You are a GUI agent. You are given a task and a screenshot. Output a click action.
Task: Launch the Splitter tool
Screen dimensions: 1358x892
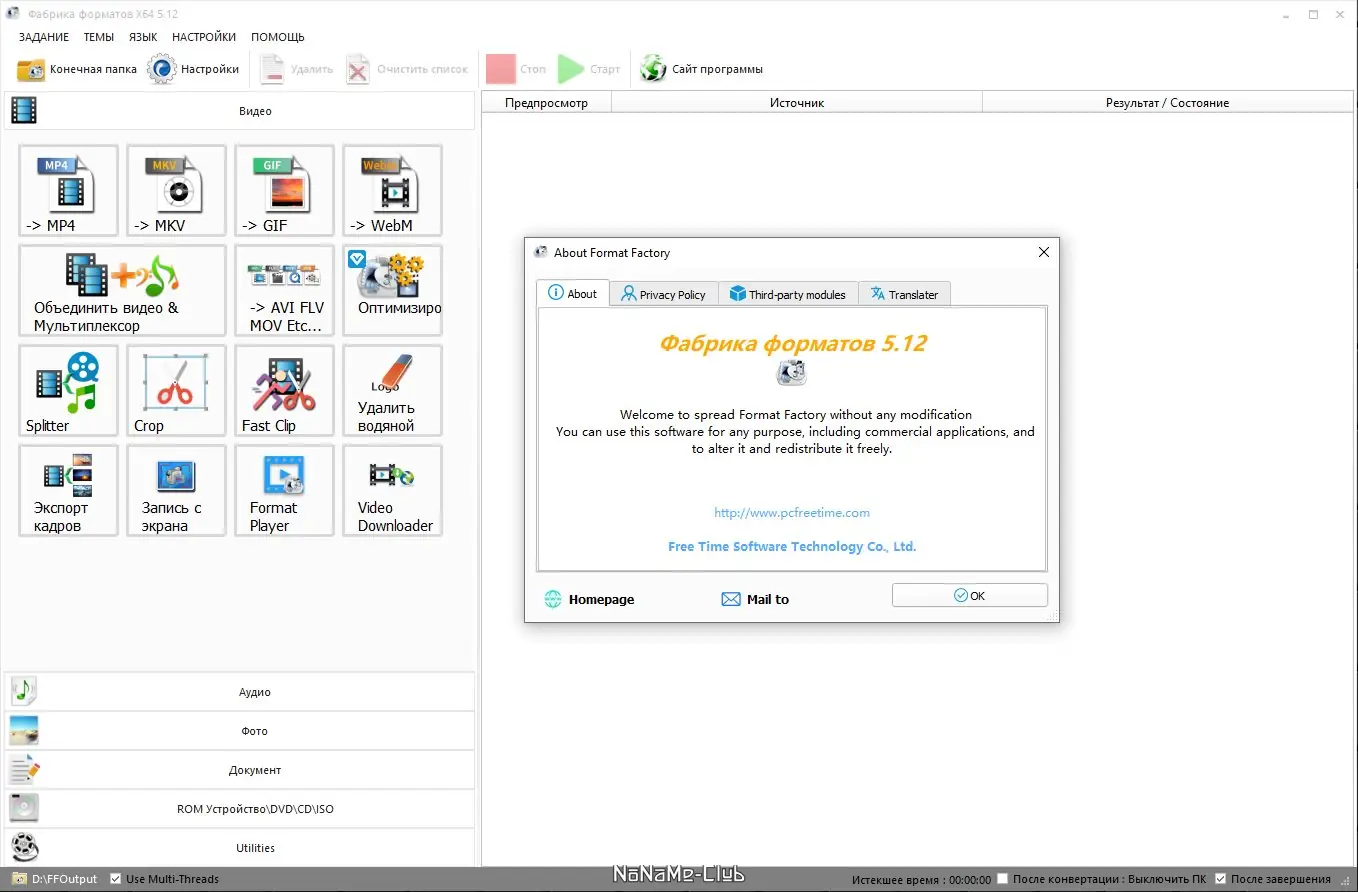point(68,390)
